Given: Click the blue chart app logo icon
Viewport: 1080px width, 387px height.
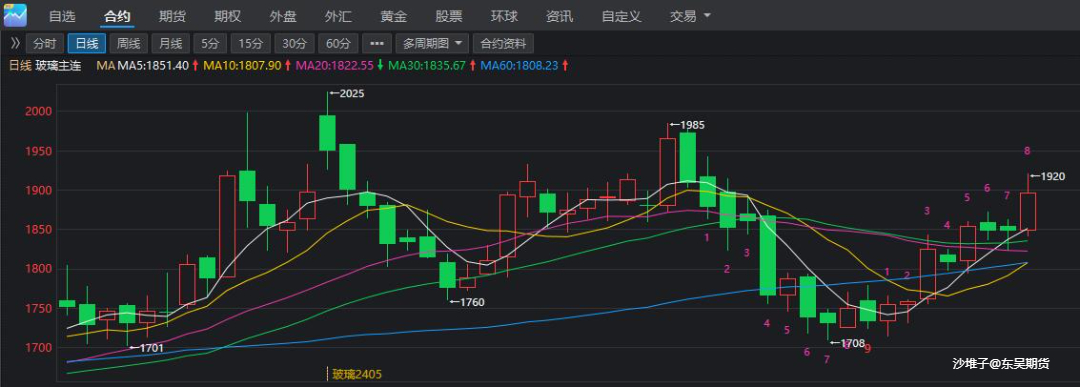Looking at the screenshot, I should coord(15,14).
